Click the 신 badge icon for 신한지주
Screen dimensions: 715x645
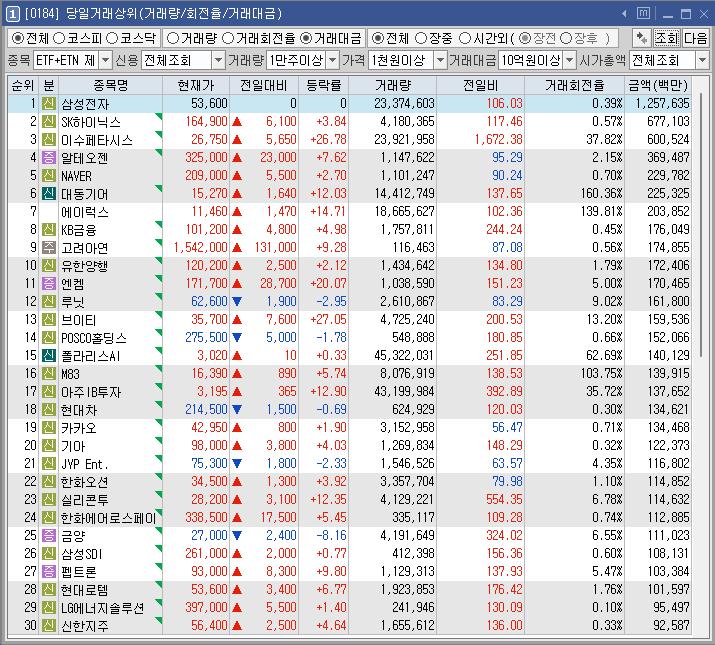point(49,625)
